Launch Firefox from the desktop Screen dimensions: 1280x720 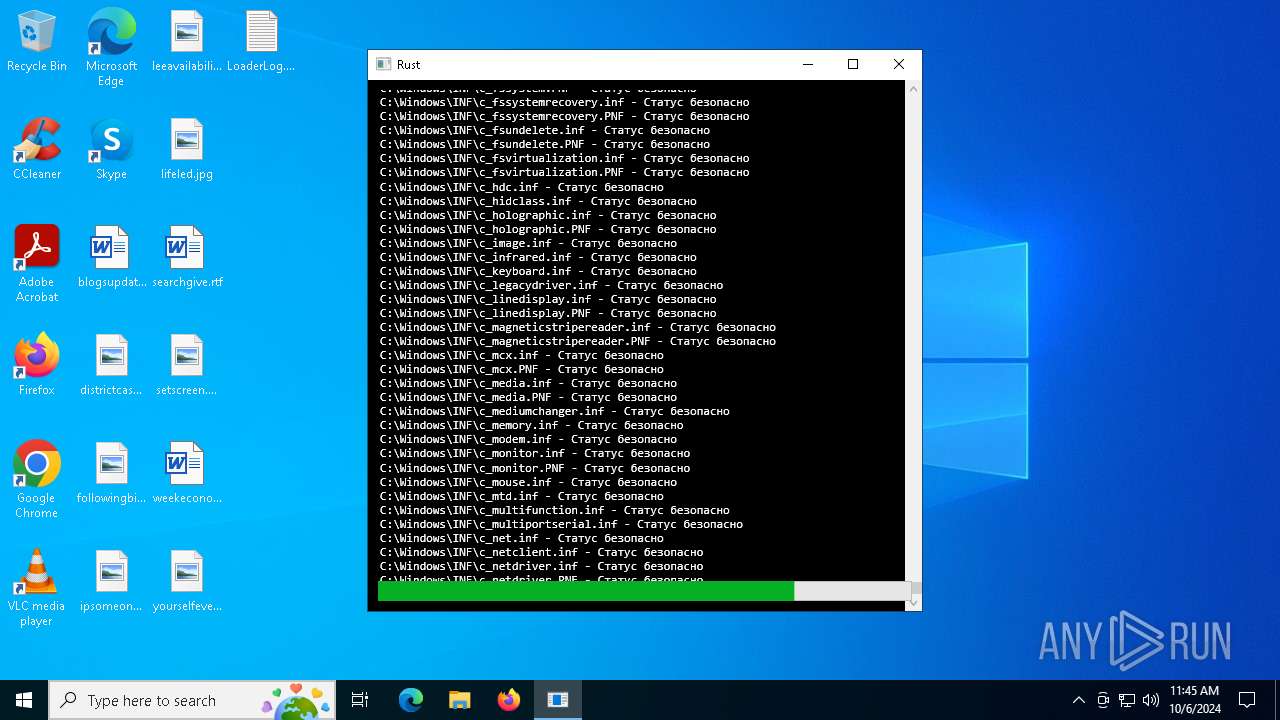tap(37, 366)
